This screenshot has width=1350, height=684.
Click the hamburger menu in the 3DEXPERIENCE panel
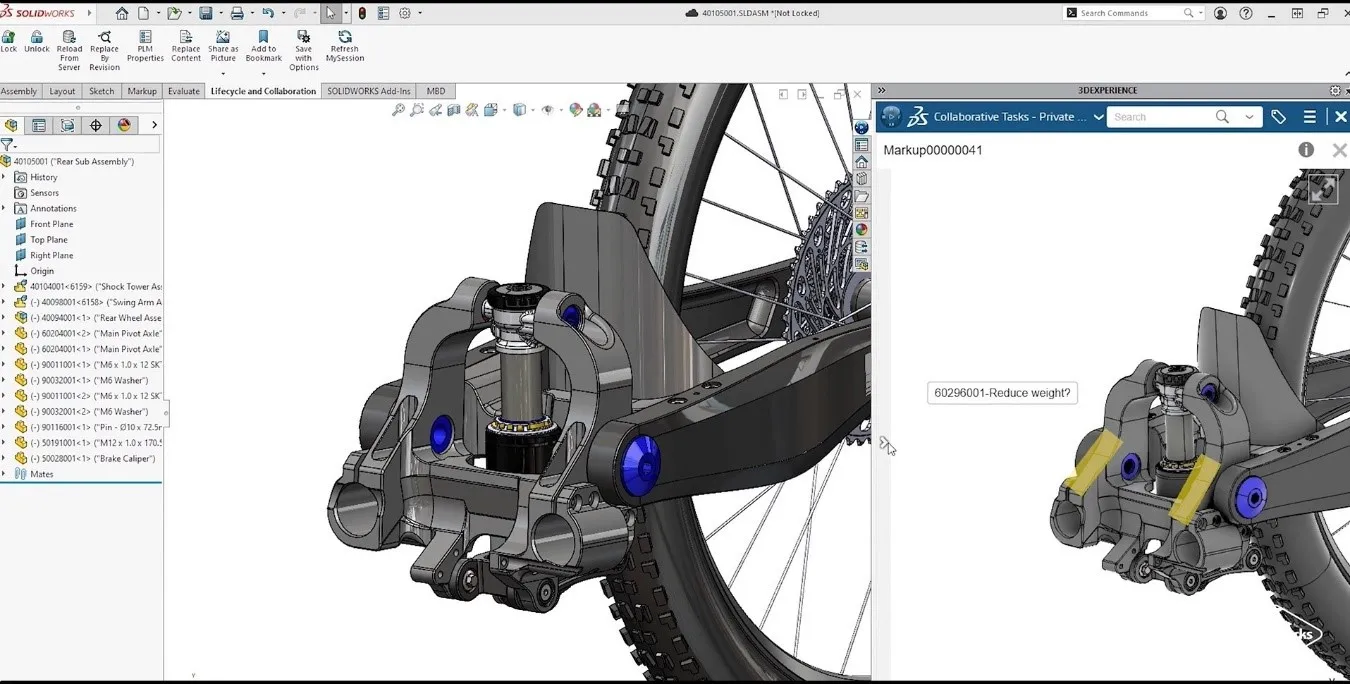coord(1310,116)
